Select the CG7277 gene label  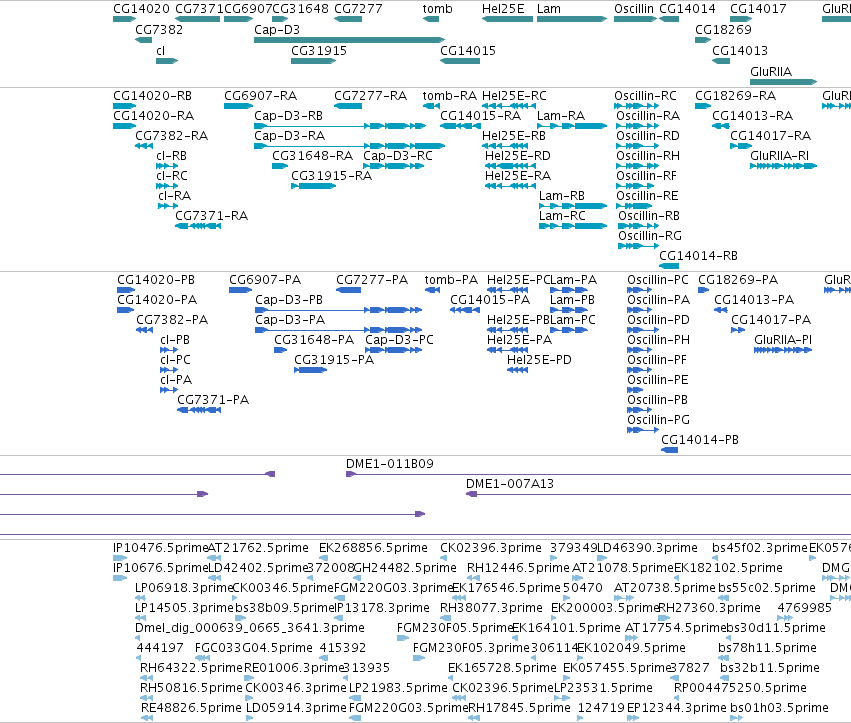pos(358,9)
